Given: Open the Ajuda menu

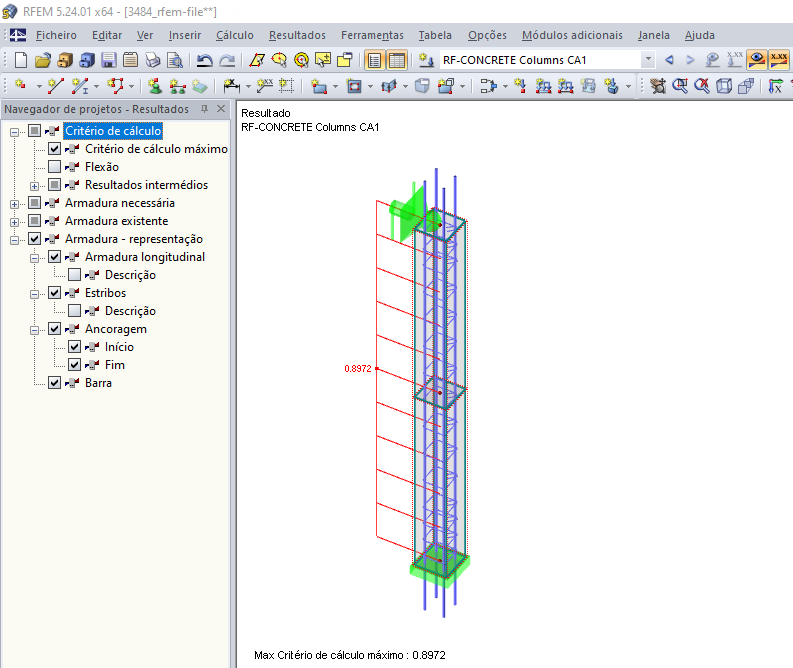Looking at the screenshot, I should (x=699, y=35).
